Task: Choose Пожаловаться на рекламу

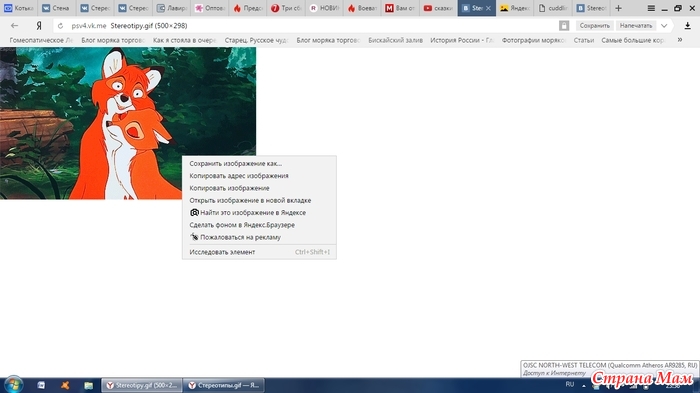Action: coord(259,237)
